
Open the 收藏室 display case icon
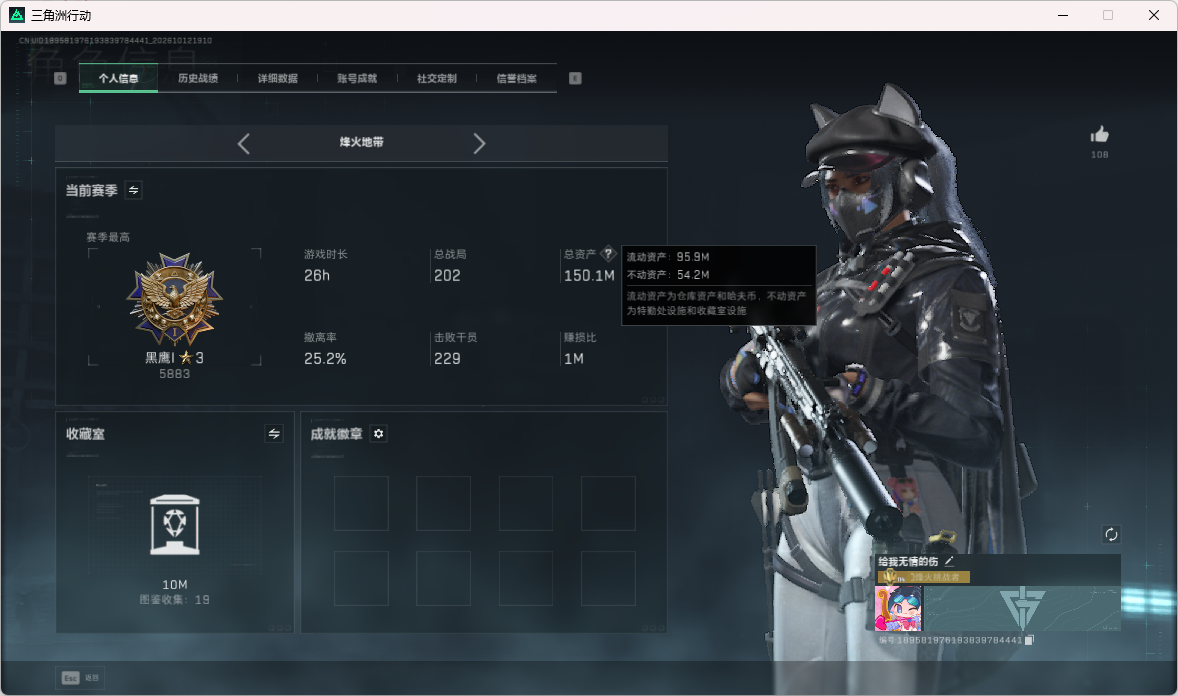pyautogui.click(x=174, y=525)
